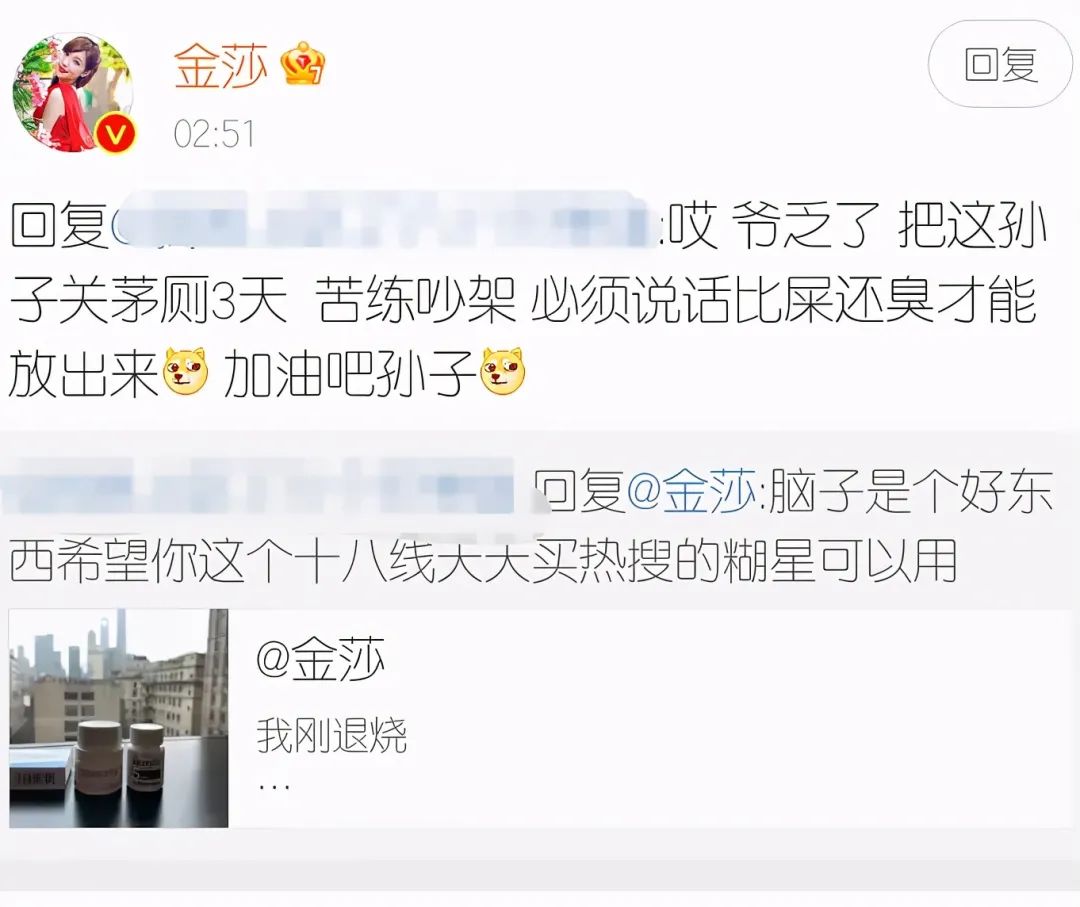Tap the crown membership icon
Image resolution: width=1080 pixels, height=907 pixels.
click(x=303, y=64)
